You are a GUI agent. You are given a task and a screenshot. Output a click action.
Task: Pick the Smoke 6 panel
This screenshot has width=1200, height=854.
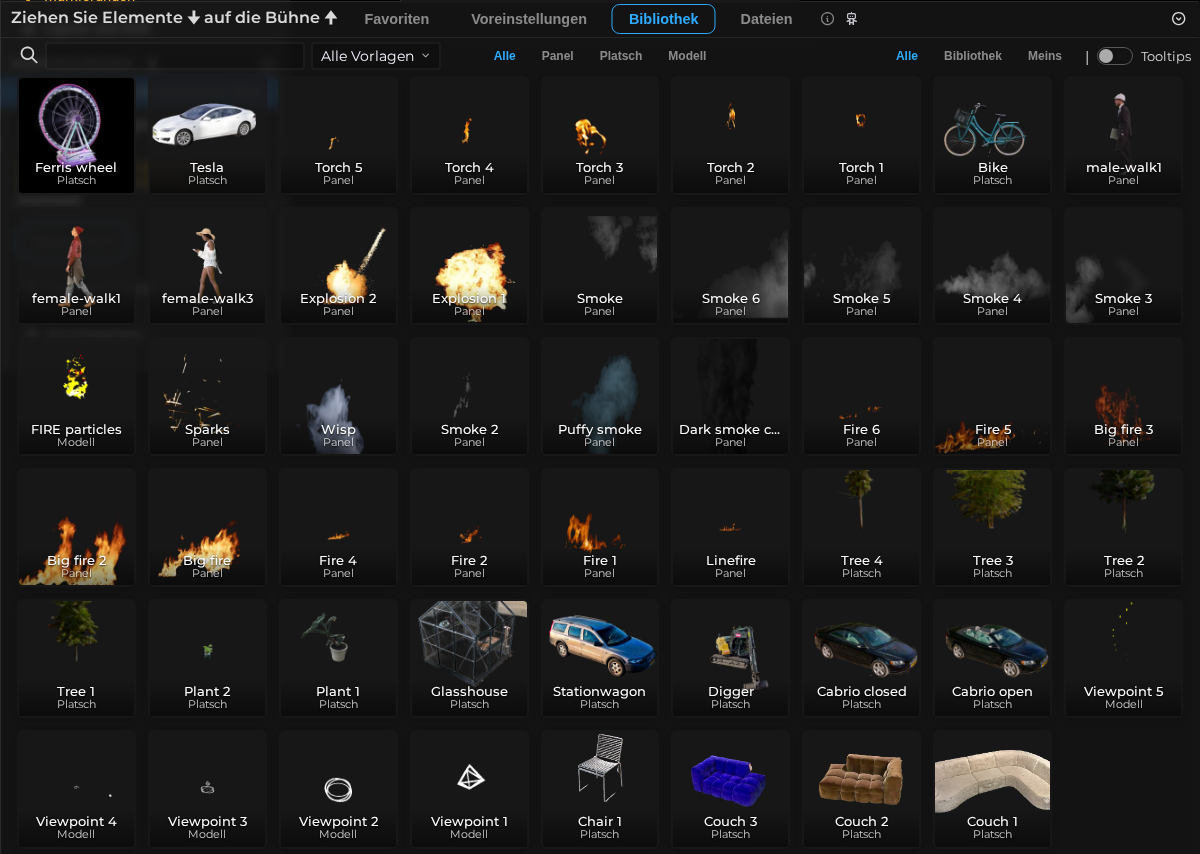point(730,266)
